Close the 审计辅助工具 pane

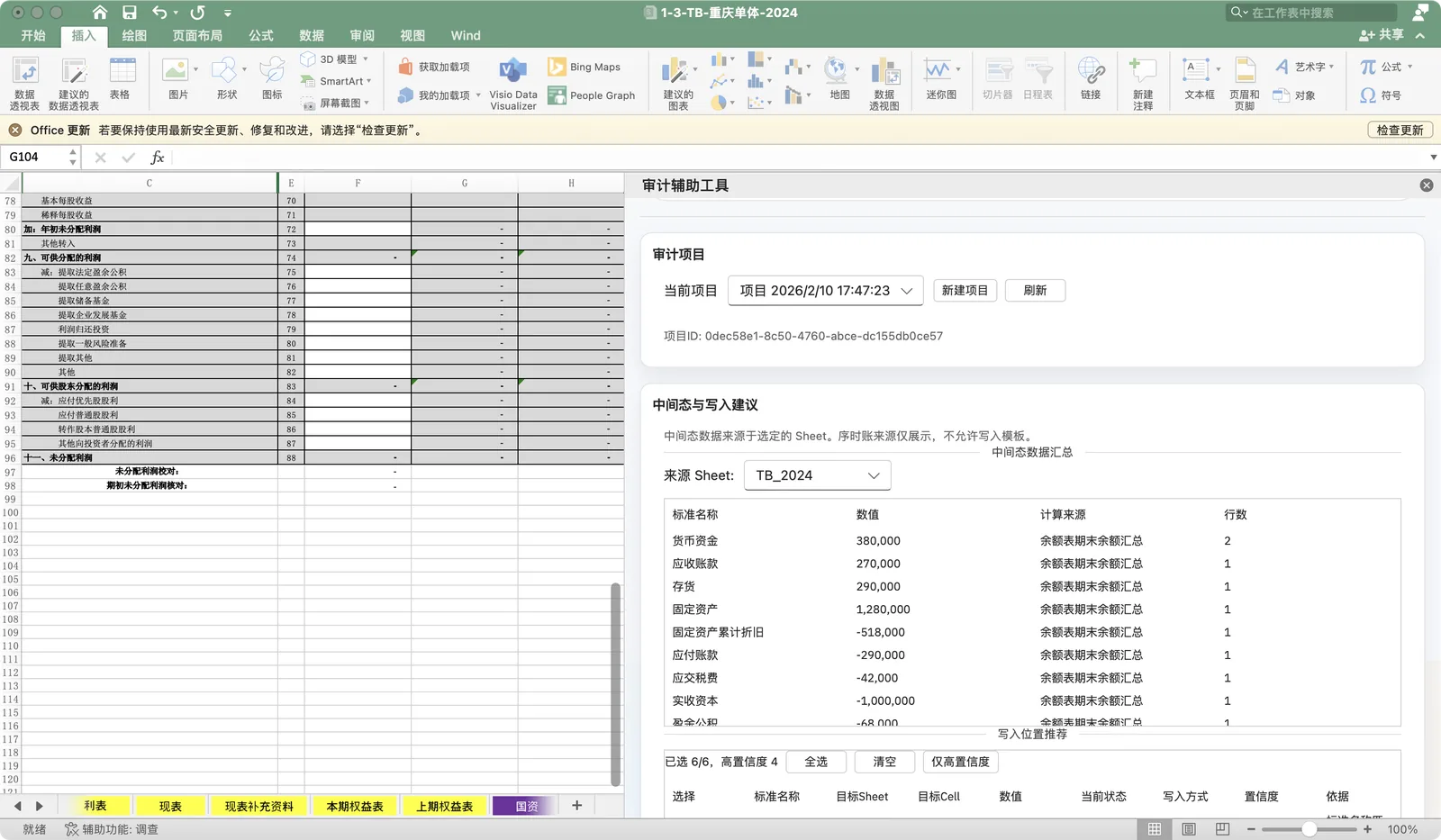[x=1427, y=185]
